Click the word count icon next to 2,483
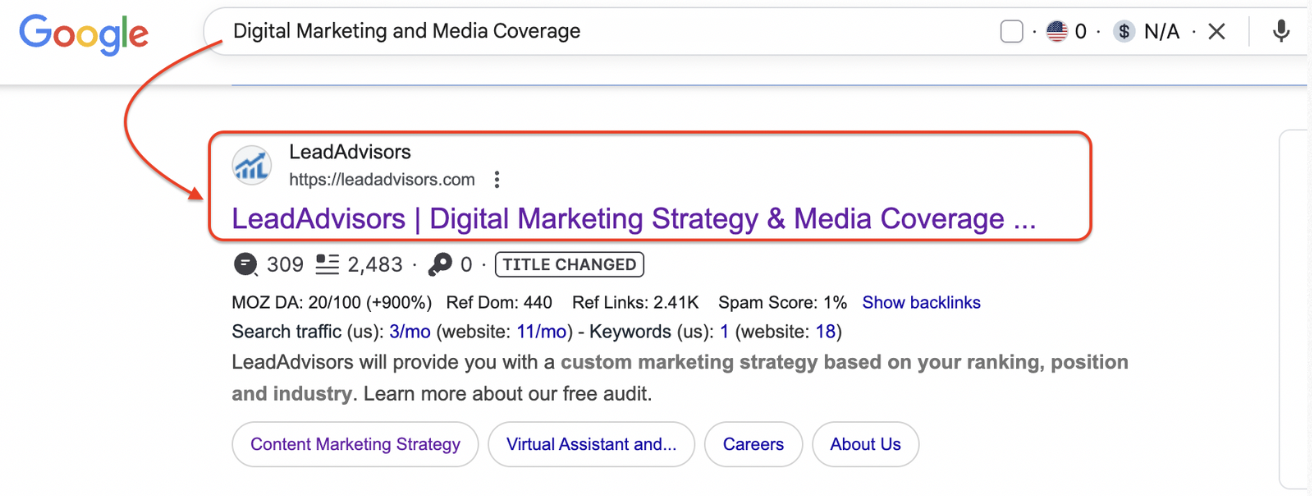The height and width of the screenshot is (496, 1312). [327, 265]
